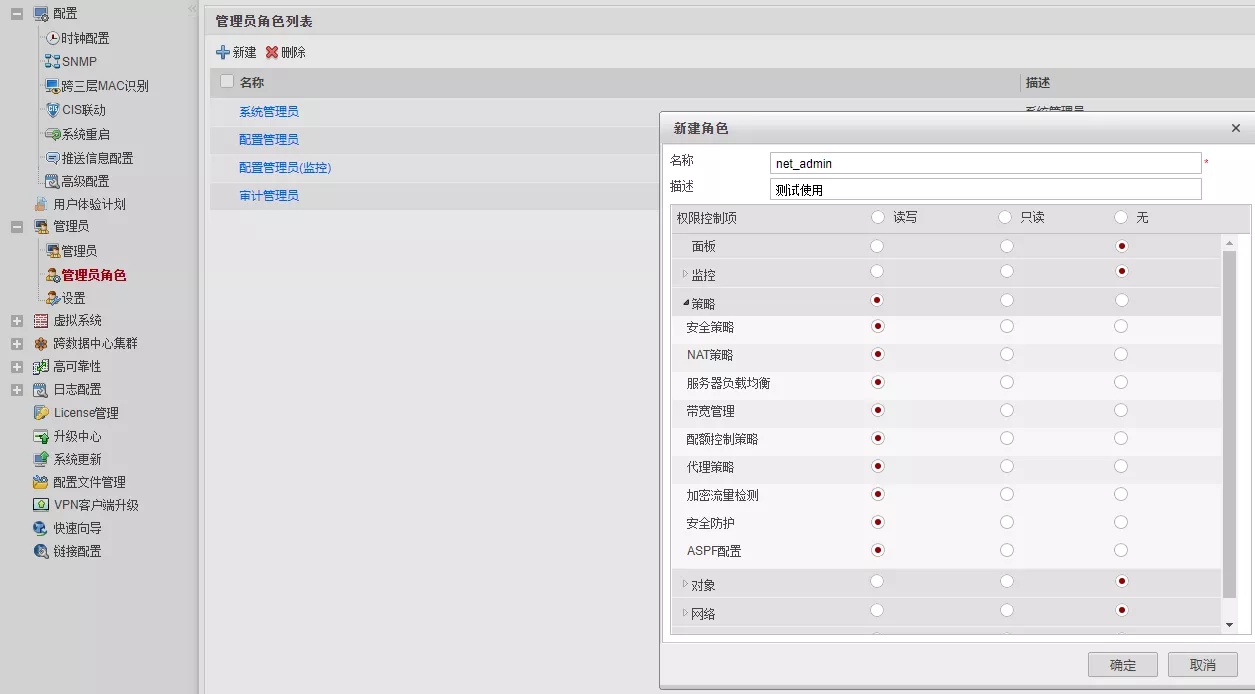Click the License管理 icon

41,413
